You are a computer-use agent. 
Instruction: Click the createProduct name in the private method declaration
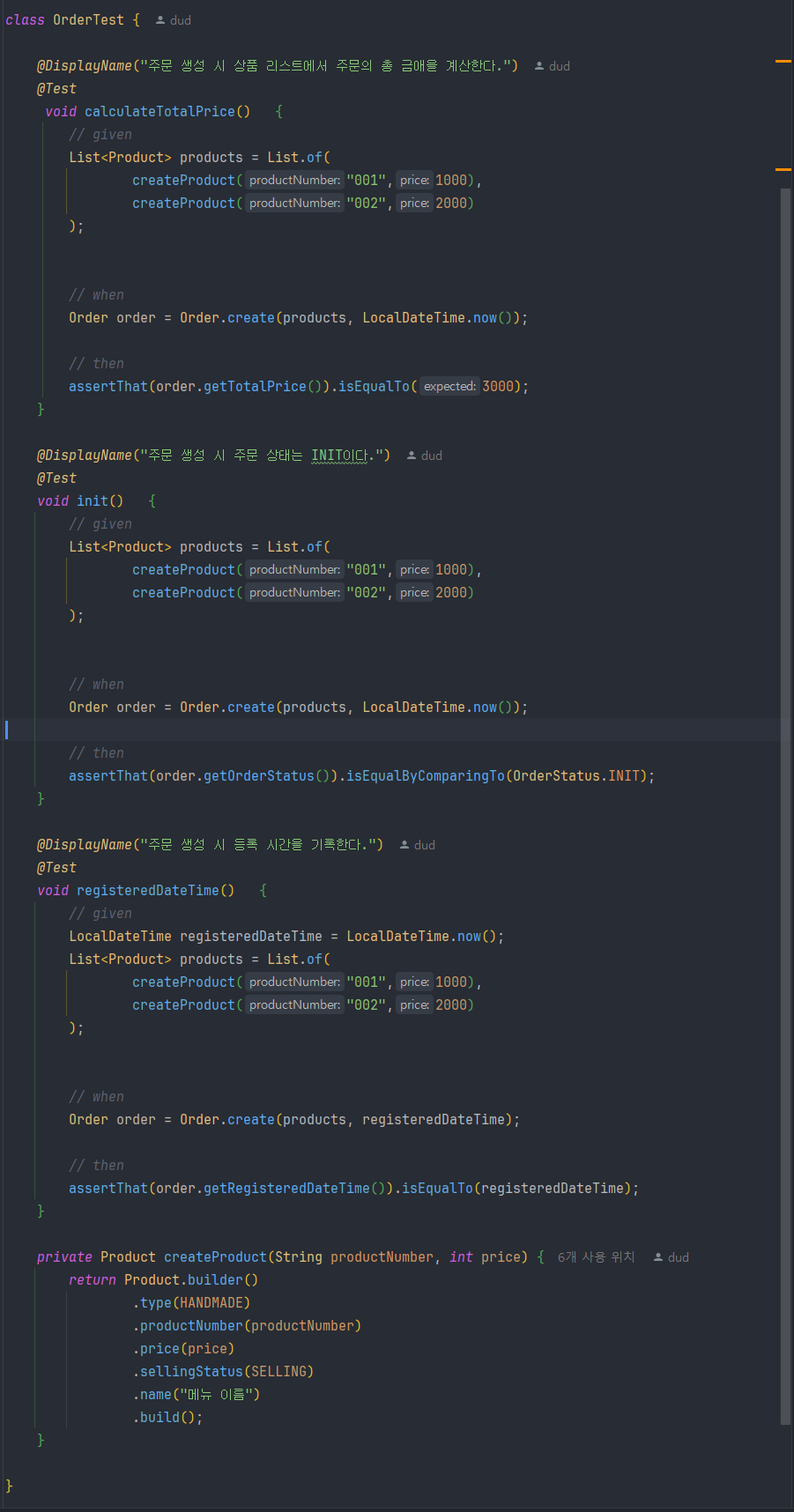click(x=215, y=1257)
